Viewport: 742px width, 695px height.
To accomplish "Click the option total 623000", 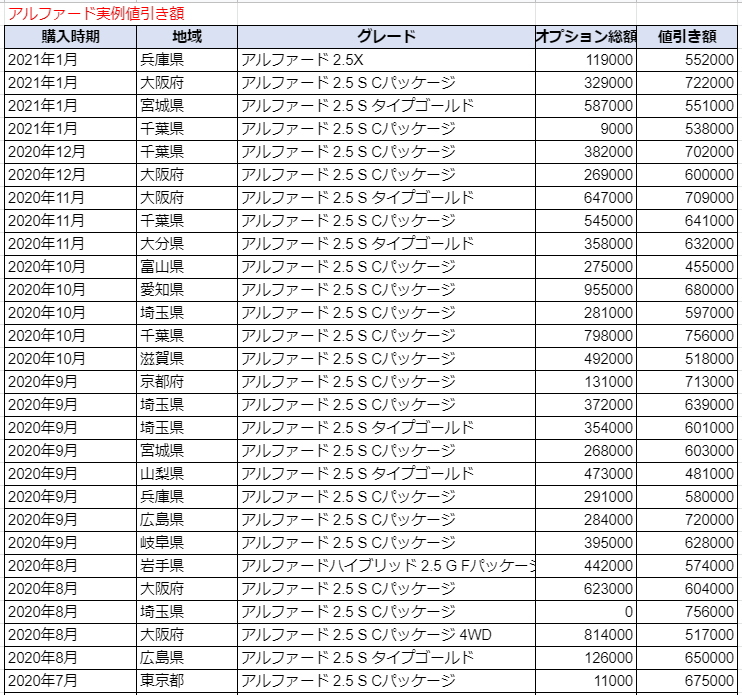I will pos(586,589).
